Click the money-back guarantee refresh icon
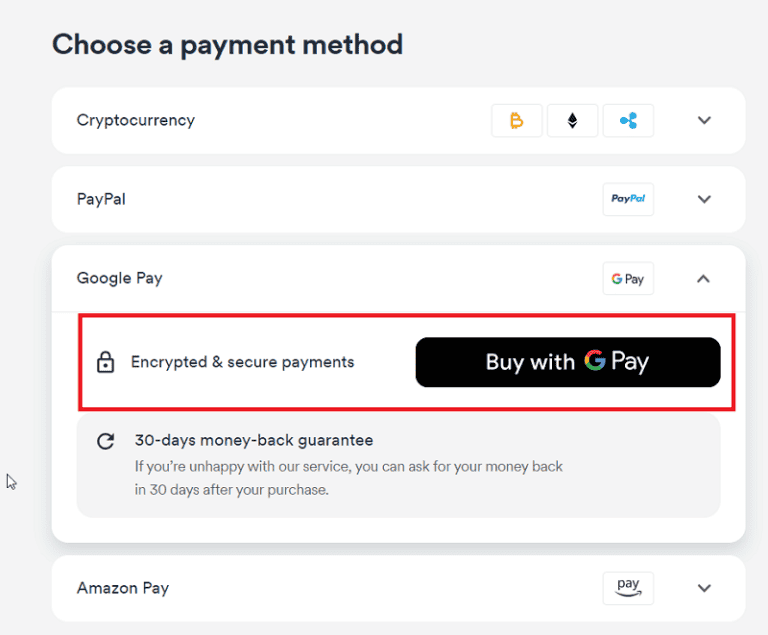Viewport: 768px width, 635px height. point(105,441)
